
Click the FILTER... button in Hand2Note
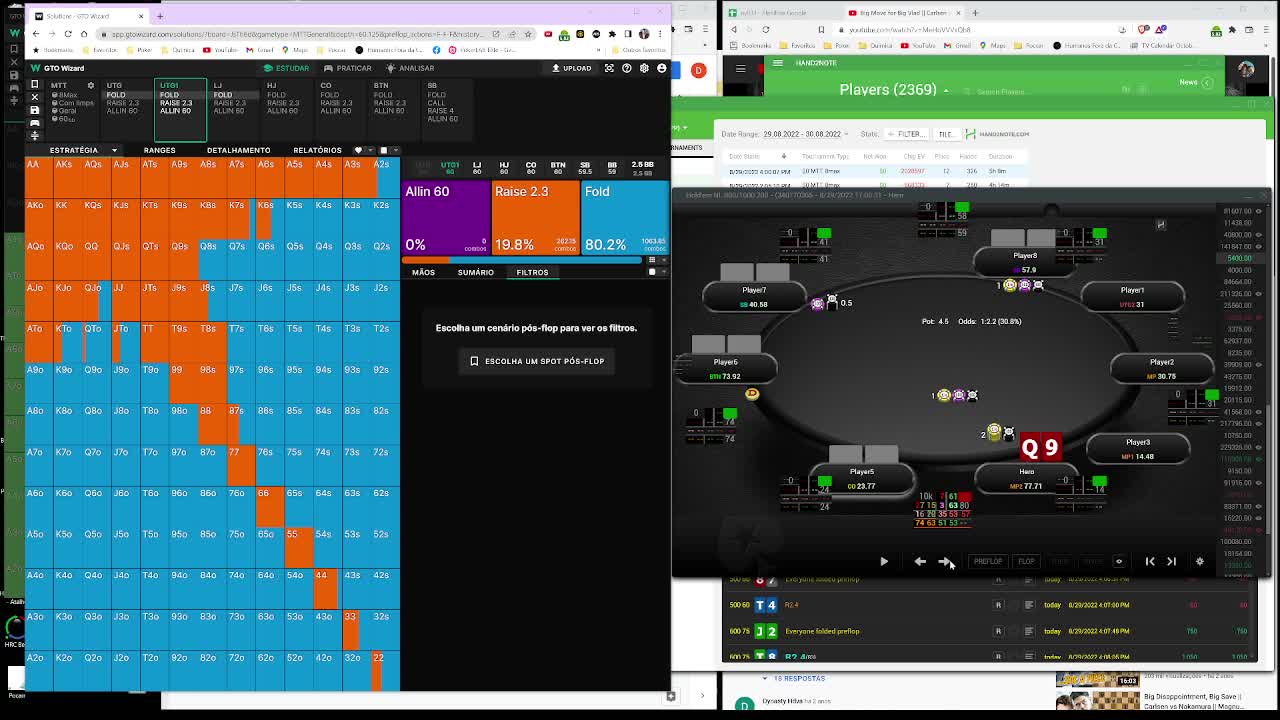908,134
